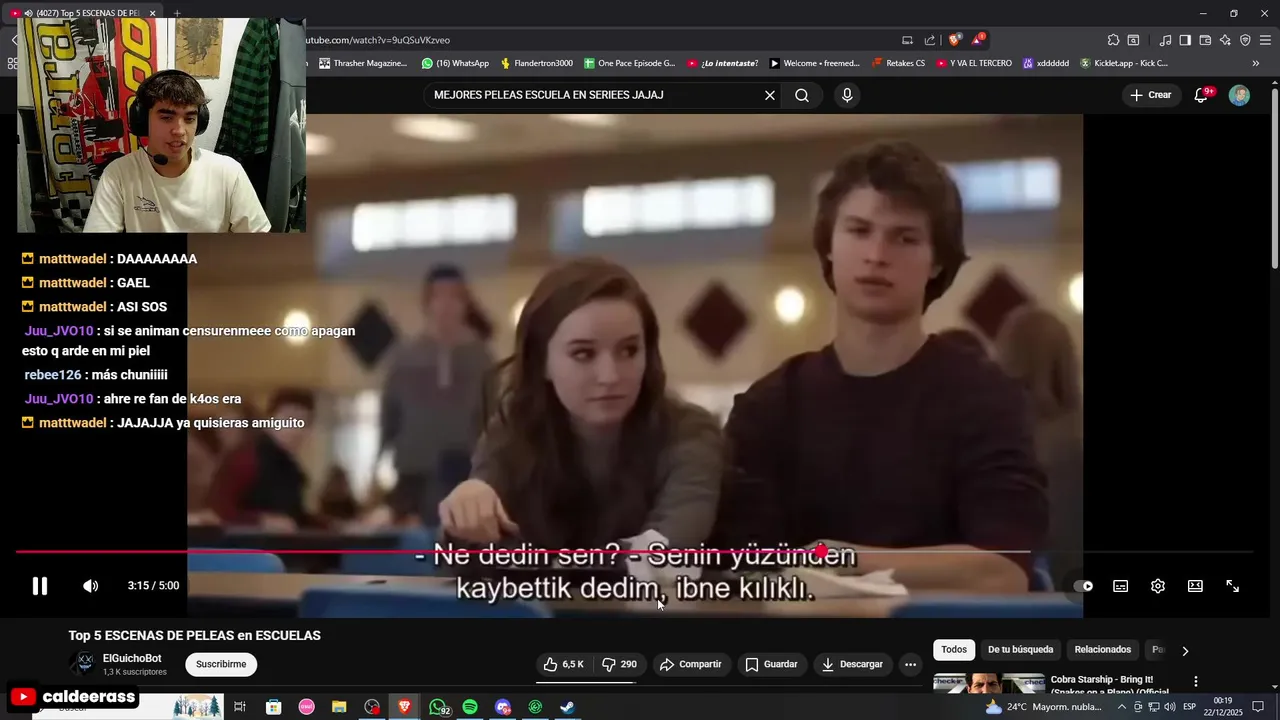Open the Flandertron3000 bookmark
This screenshot has height=720, width=1280.
tap(536, 63)
